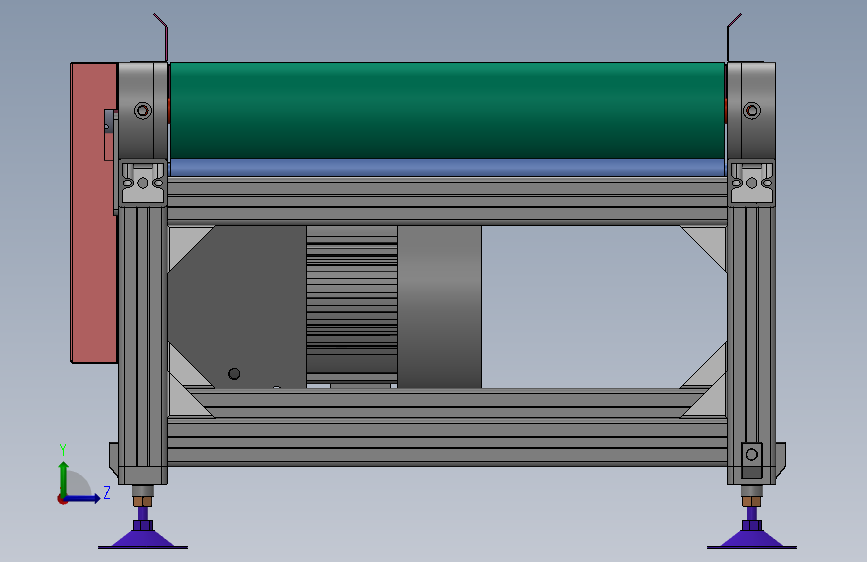Select the left purple leveling foot
This screenshot has width=867, height=562.
click(x=143, y=533)
